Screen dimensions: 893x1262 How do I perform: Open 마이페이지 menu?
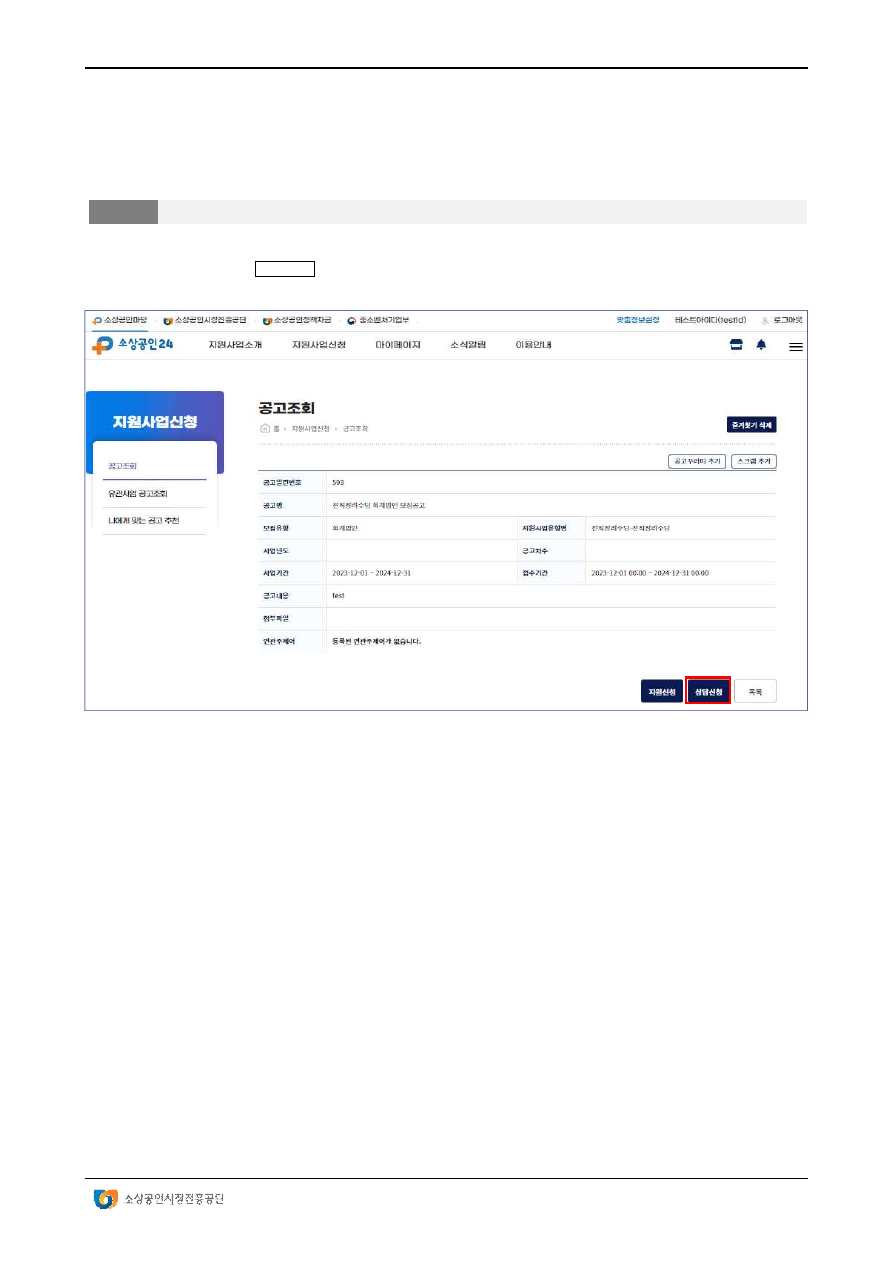[x=398, y=345]
